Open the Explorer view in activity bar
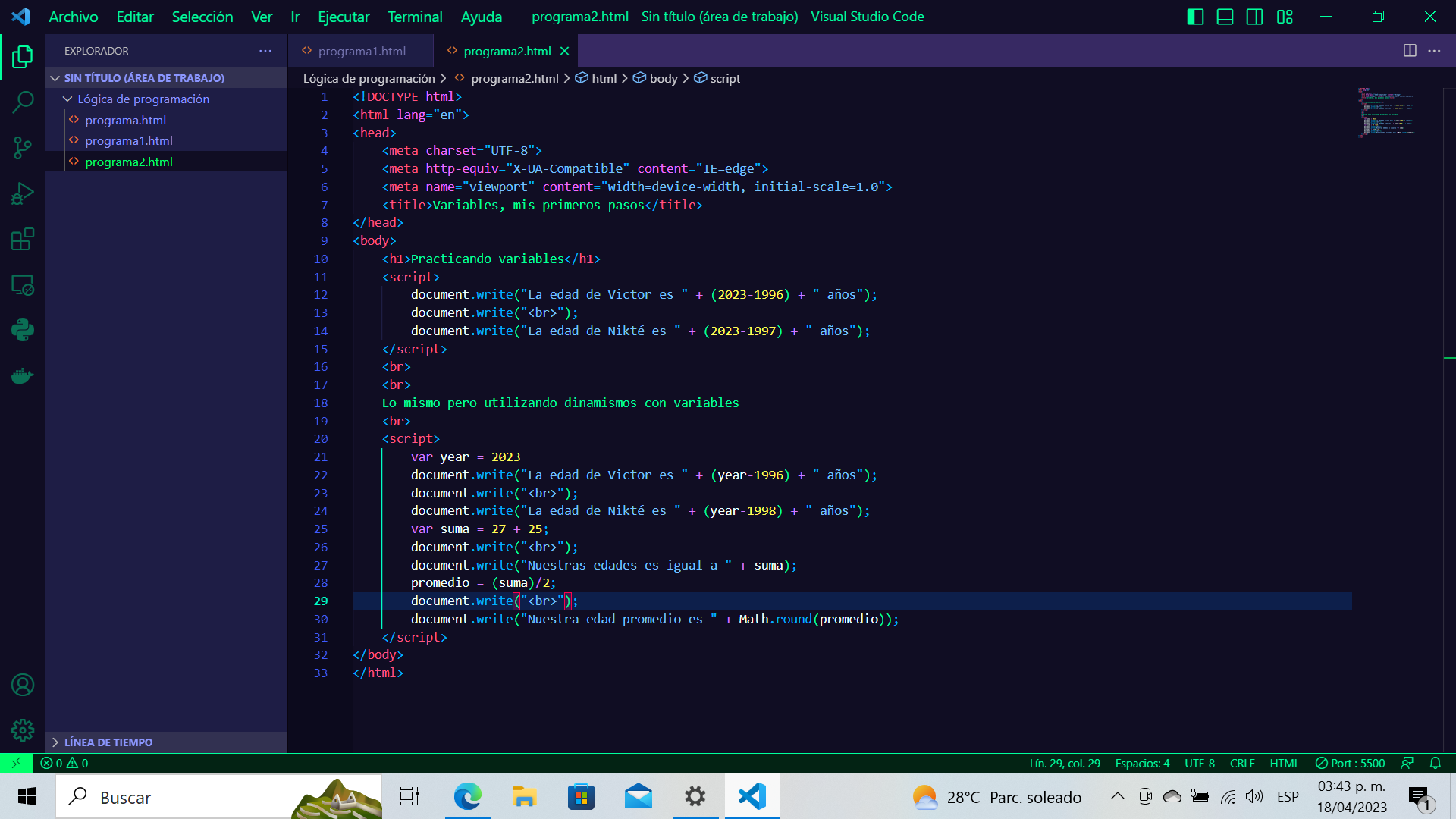Screen dimensions: 1456x819 pos(23,57)
